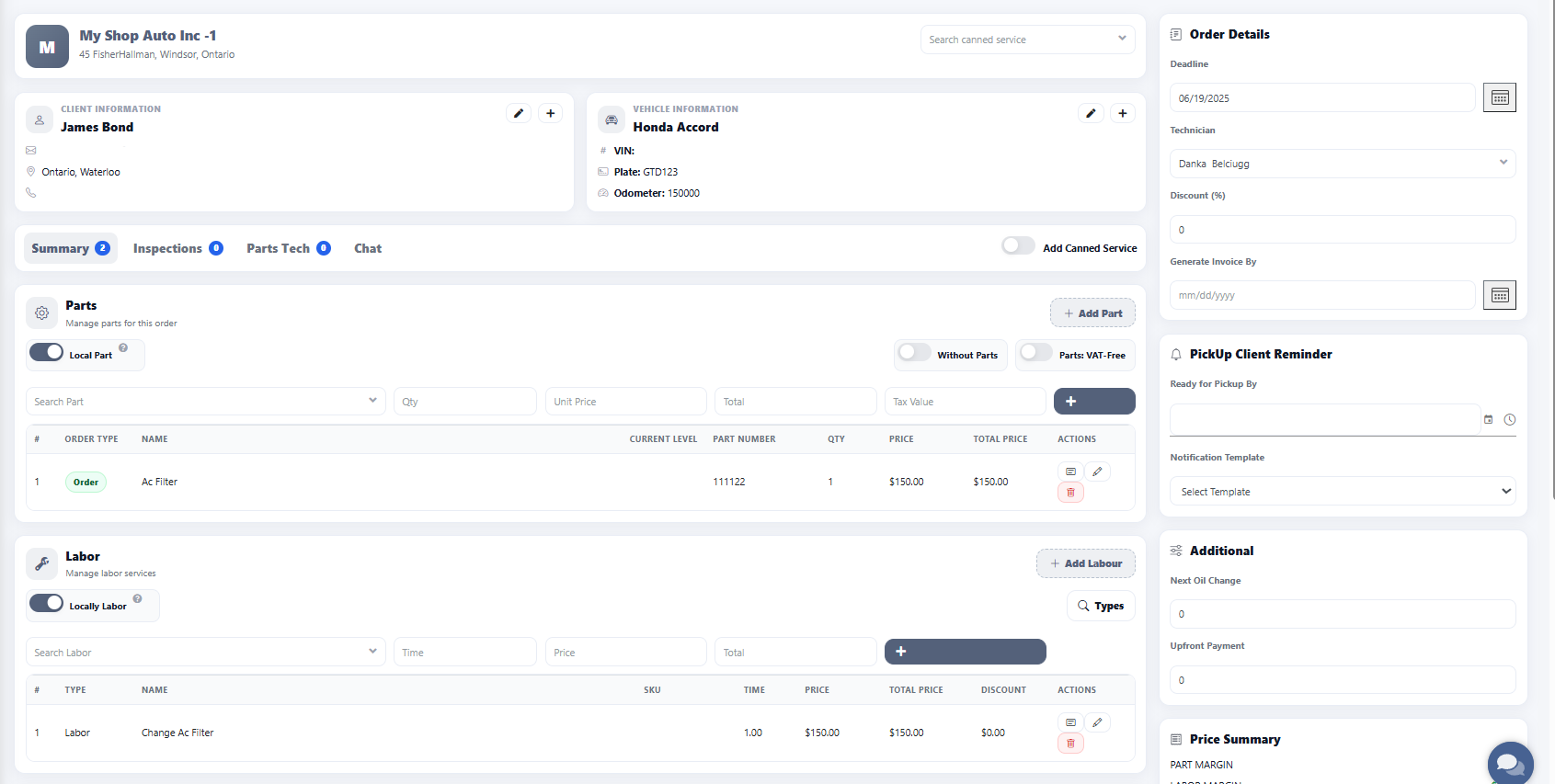1555x784 pixels.
Task: Open the note icon for Ac Filter part
Action: pos(1070,472)
